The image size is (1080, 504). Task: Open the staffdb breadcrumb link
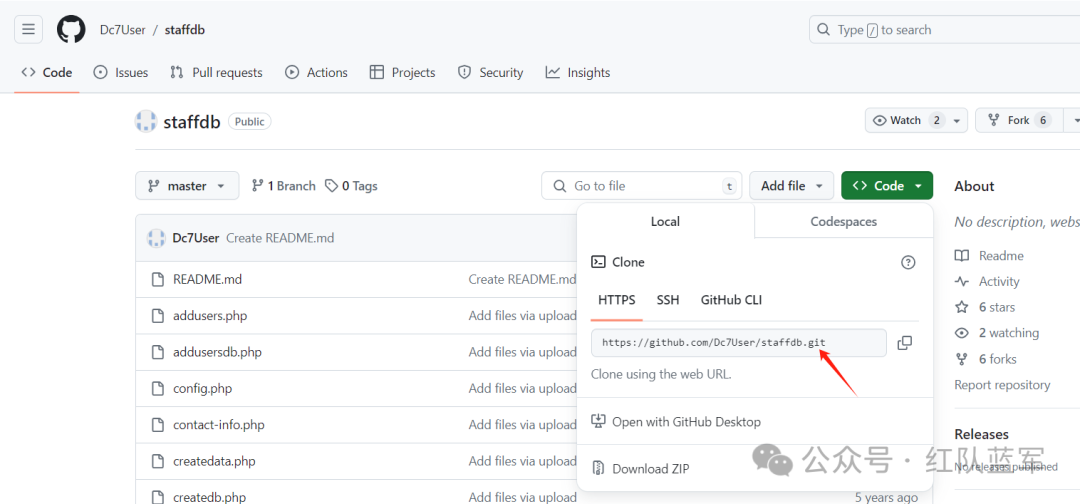coord(185,30)
